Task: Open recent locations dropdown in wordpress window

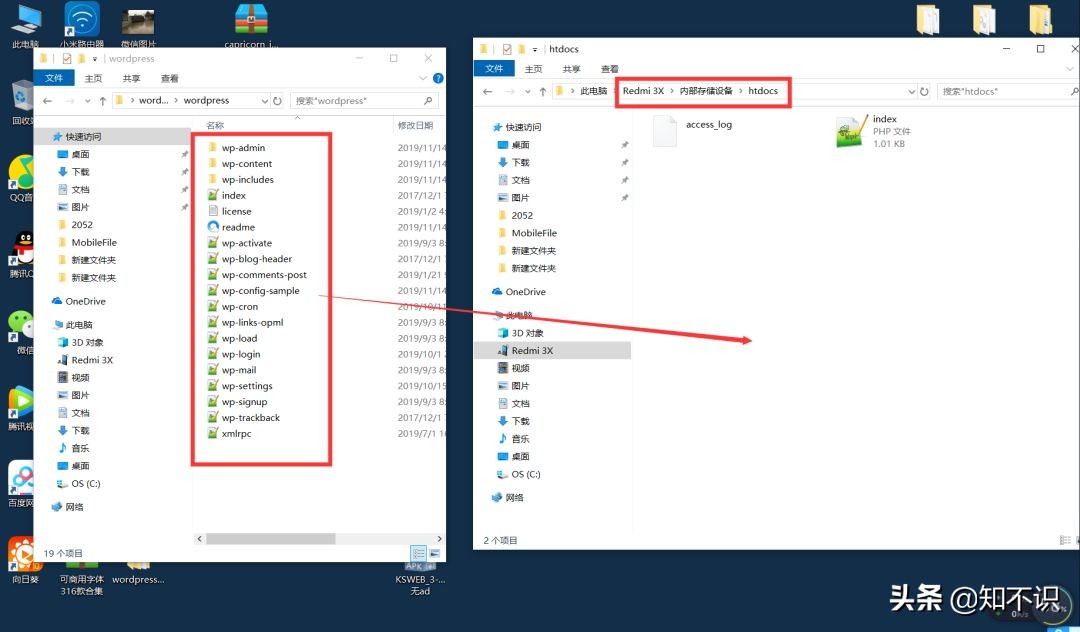Action: 87,101
